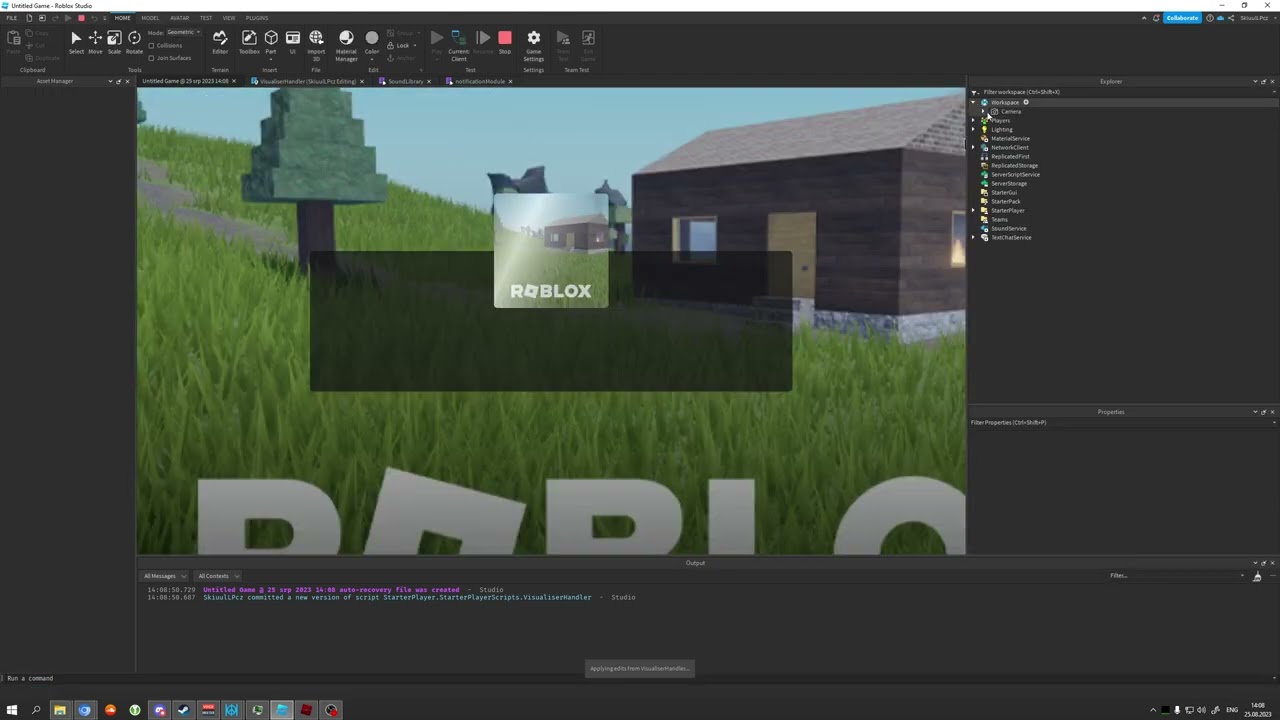This screenshot has width=1280, height=720.
Task: Switch to the SoundLibrary script tab
Action: (x=405, y=81)
